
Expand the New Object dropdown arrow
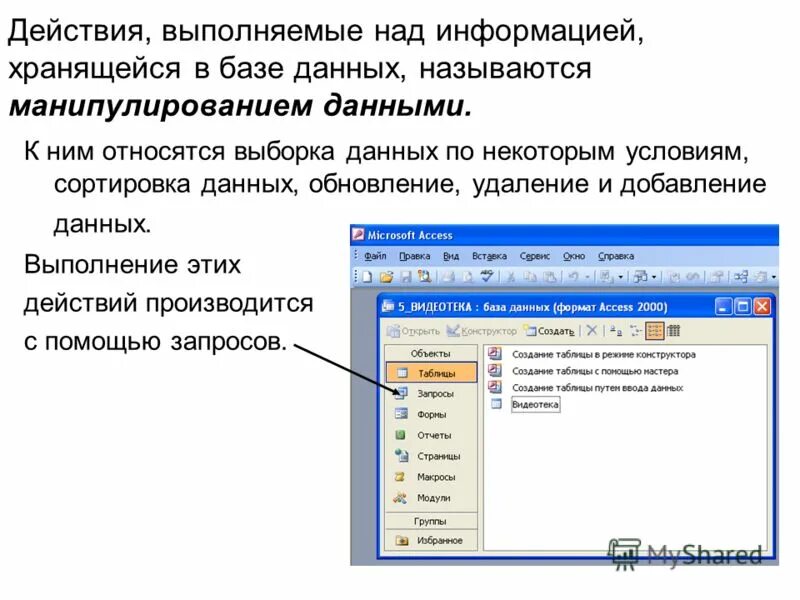coord(773,277)
